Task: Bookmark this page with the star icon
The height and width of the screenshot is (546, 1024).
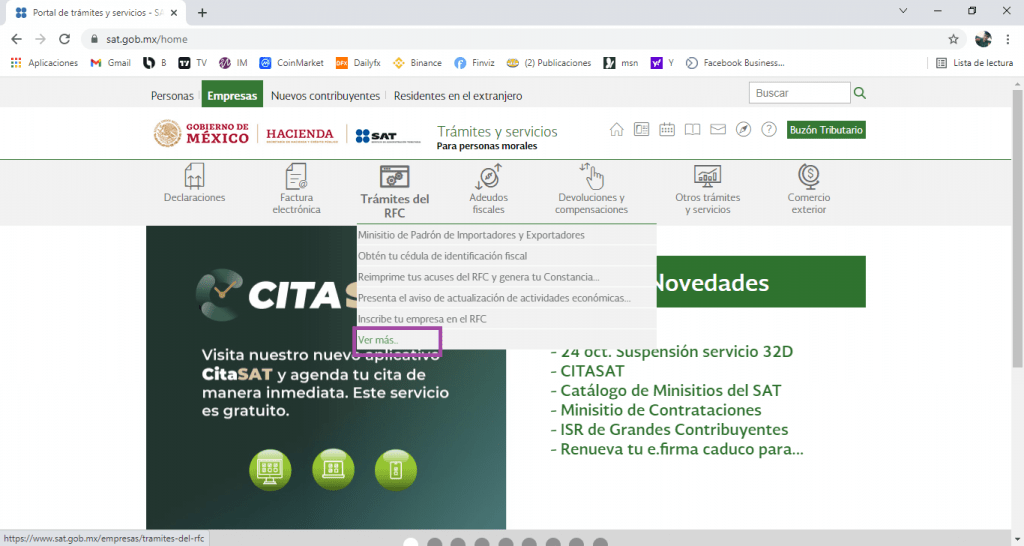Action: (953, 39)
